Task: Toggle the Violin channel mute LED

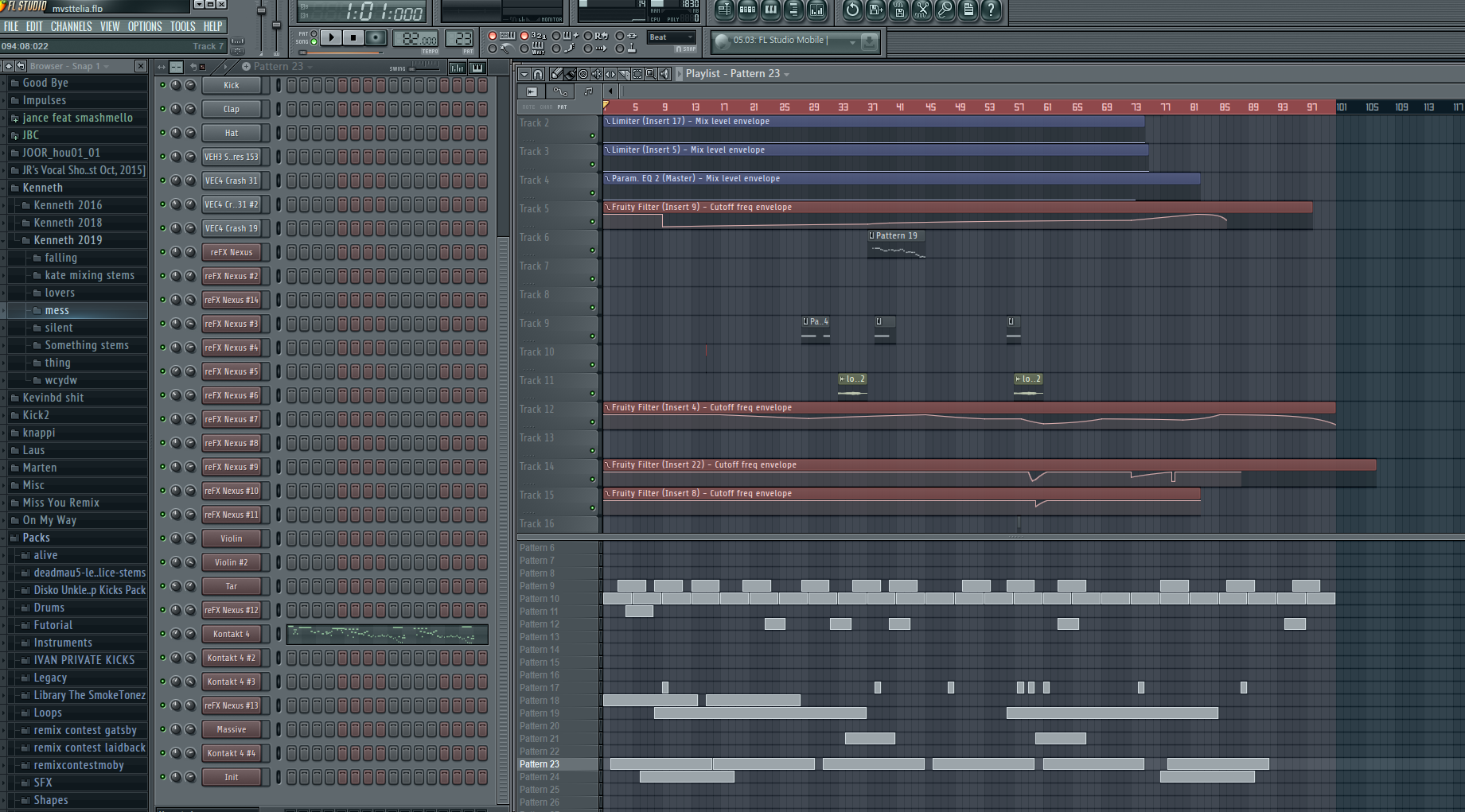Action: [x=163, y=538]
